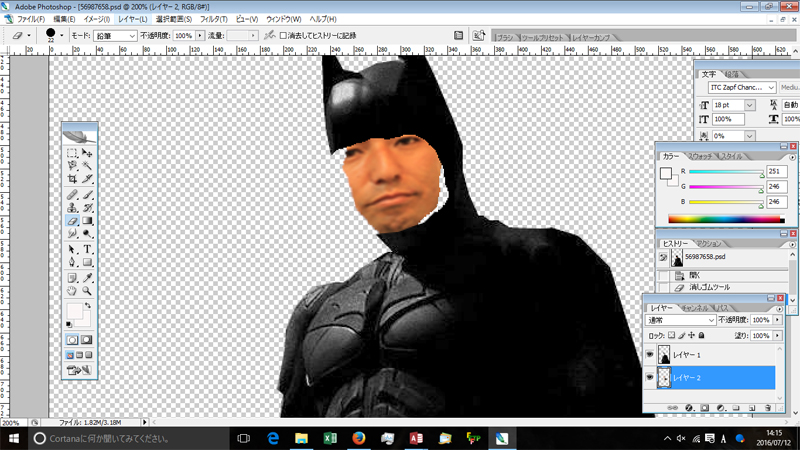Select the Rectangular Marquee tool
Viewport: 800px width, 450px height.
point(72,153)
